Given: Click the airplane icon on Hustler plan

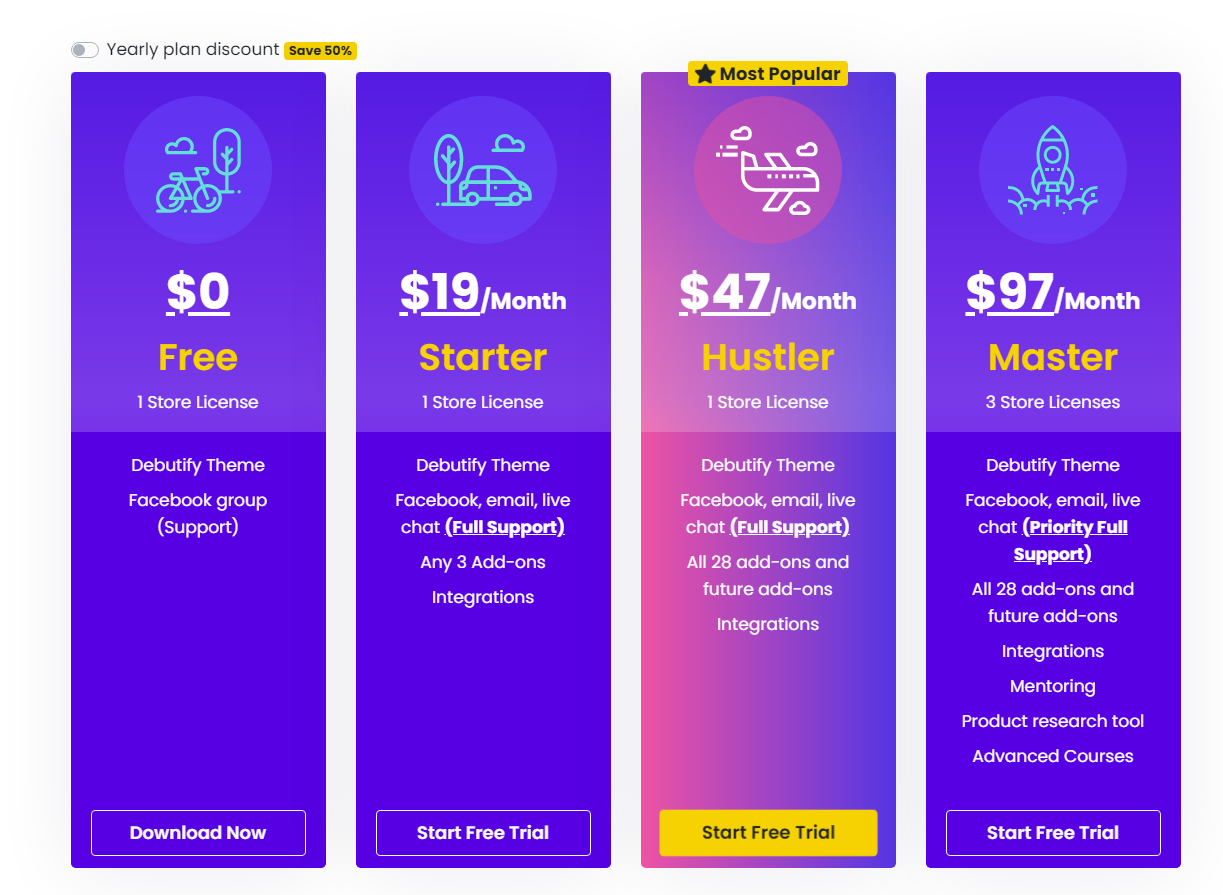Looking at the screenshot, I should pos(768,170).
